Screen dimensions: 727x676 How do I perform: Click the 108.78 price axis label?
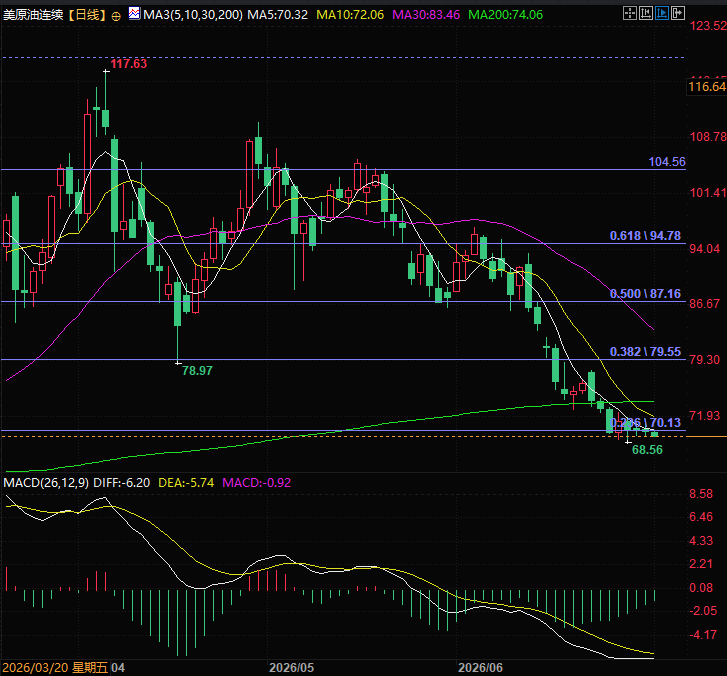pyautogui.click(x=708, y=137)
